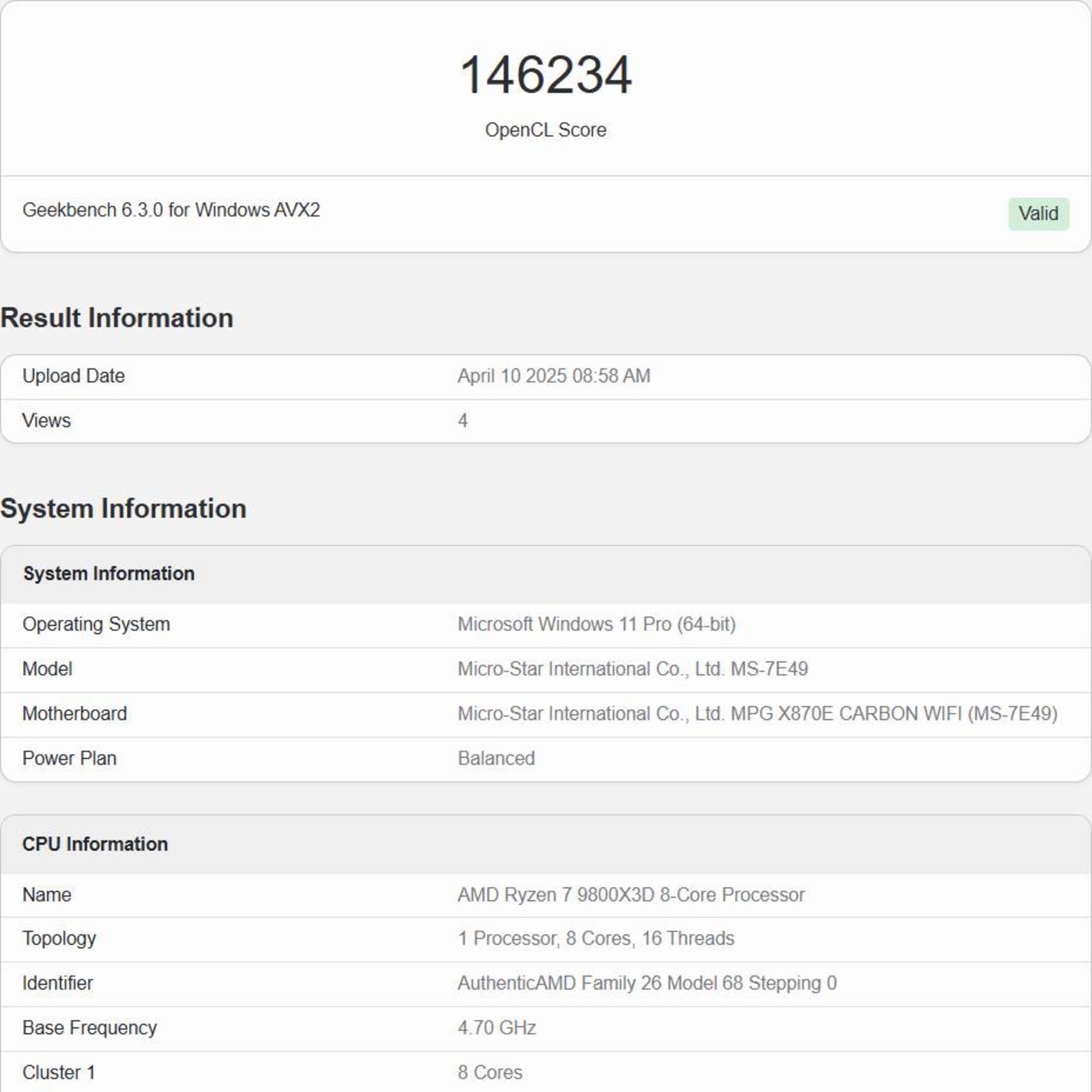1092x1092 pixels.
Task: Click the large System Information section heading
Action: pos(123,508)
